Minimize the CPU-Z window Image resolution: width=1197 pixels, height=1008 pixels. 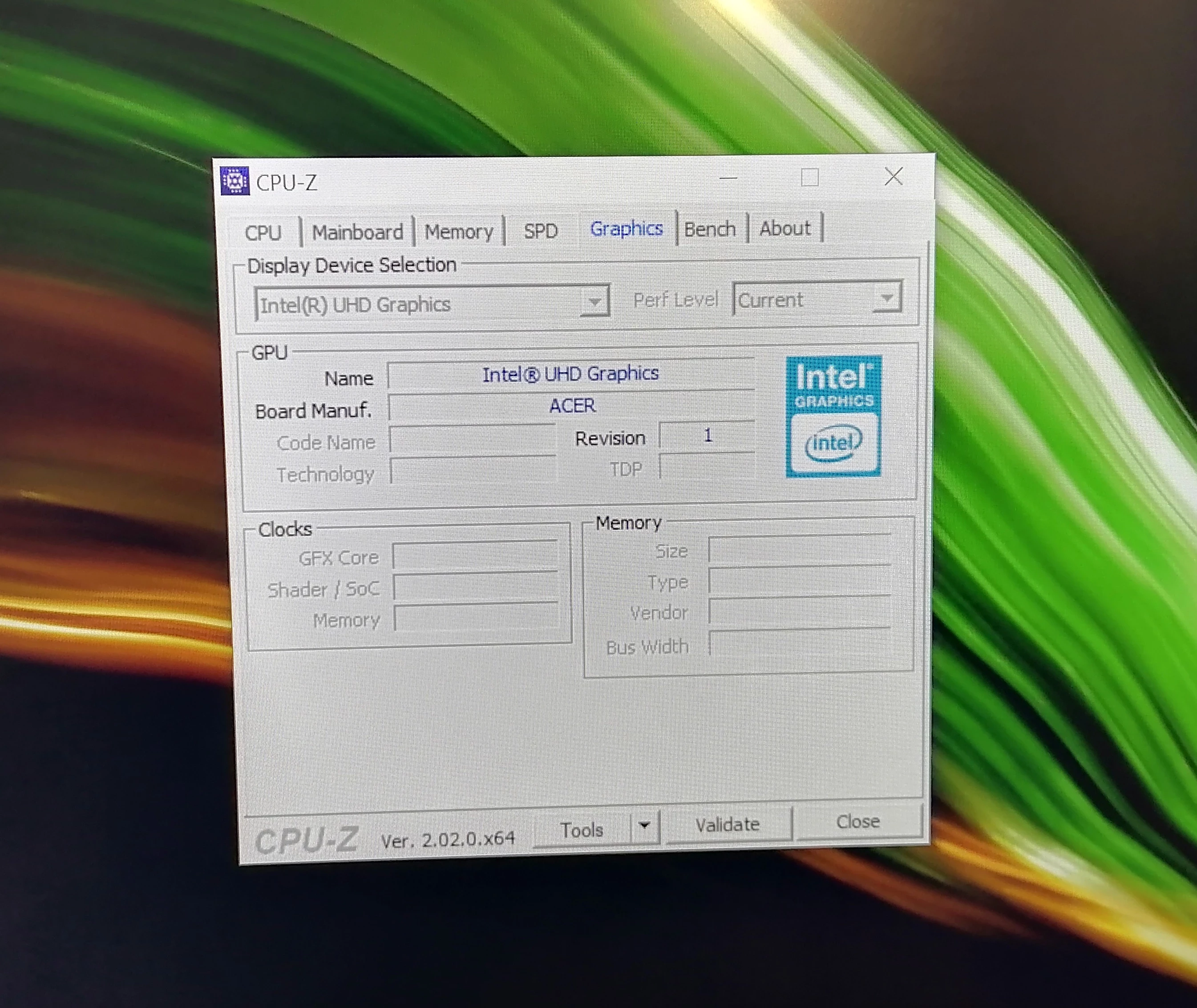point(728,178)
